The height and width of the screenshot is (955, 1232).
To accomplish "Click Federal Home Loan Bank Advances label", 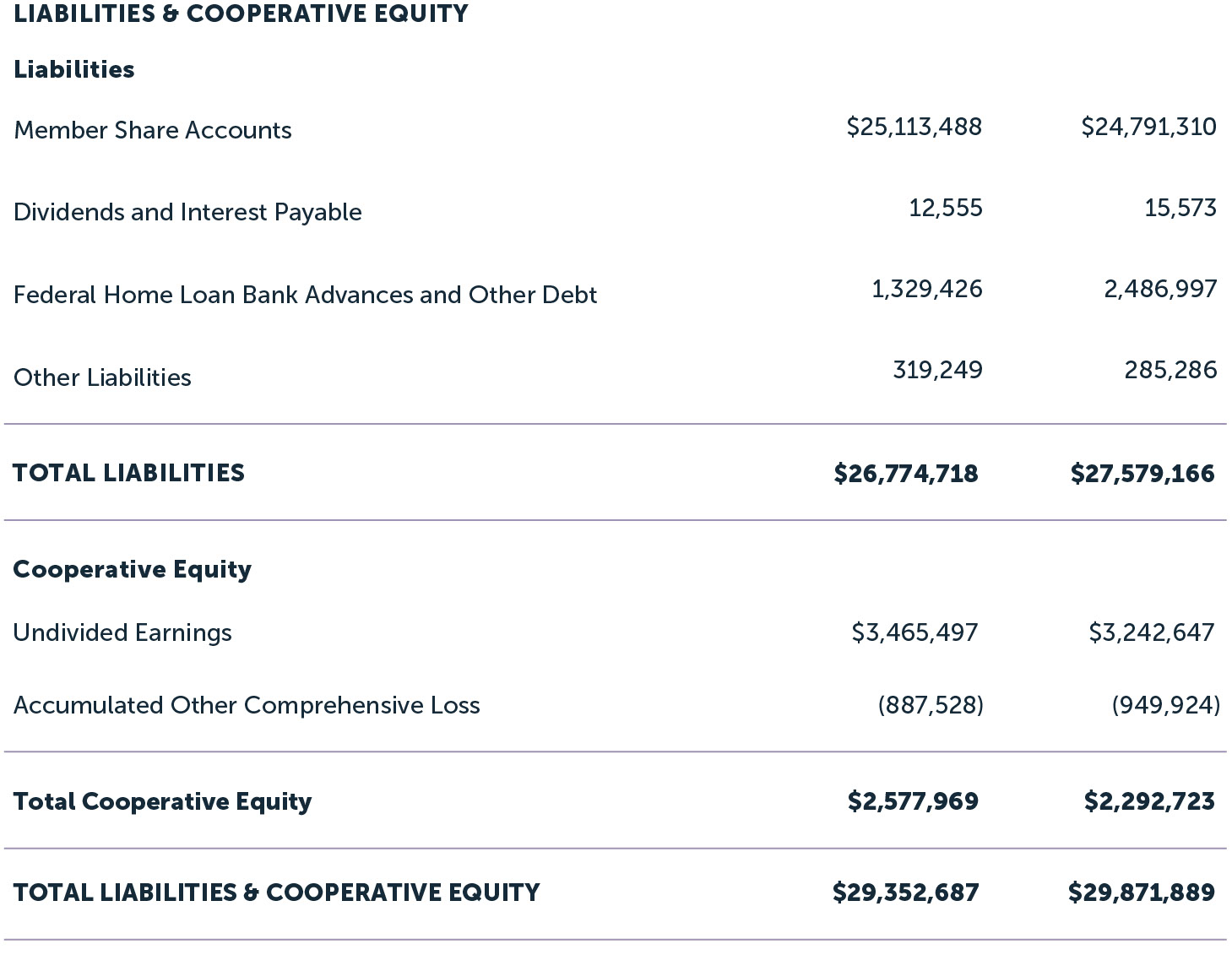I will tap(305, 295).
